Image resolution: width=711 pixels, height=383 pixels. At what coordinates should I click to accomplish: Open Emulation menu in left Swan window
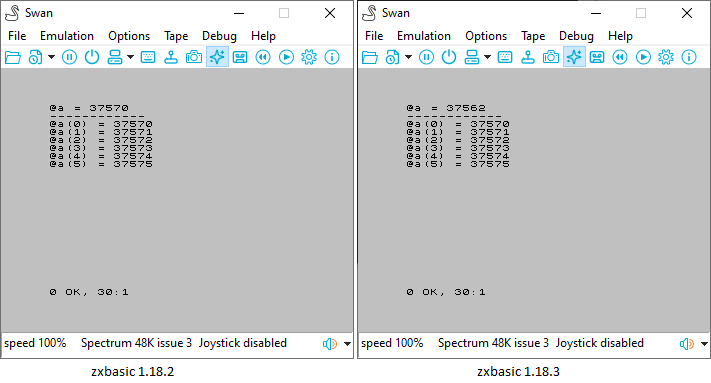click(x=67, y=36)
